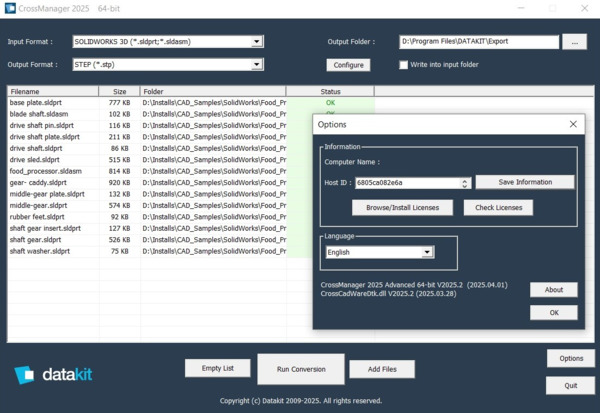Close the Options dialog
Image resolution: width=600 pixels, height=413 pixels.
(573, 124)
